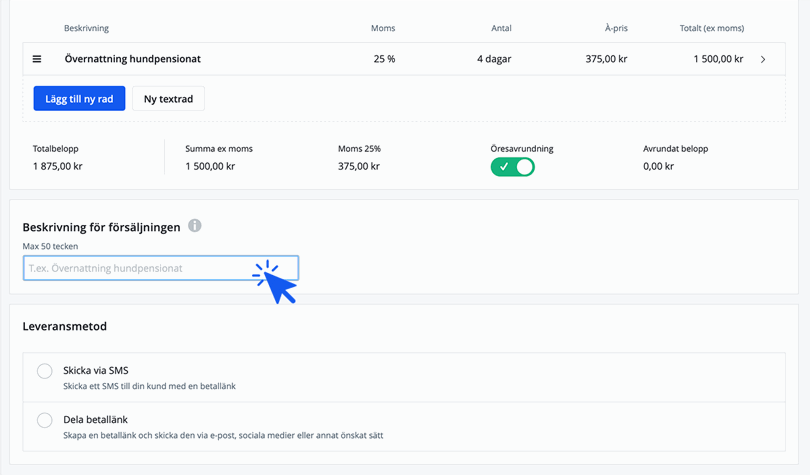Click the 4 dagar quantity value
The image size is (810, 475).
(494, 59)
